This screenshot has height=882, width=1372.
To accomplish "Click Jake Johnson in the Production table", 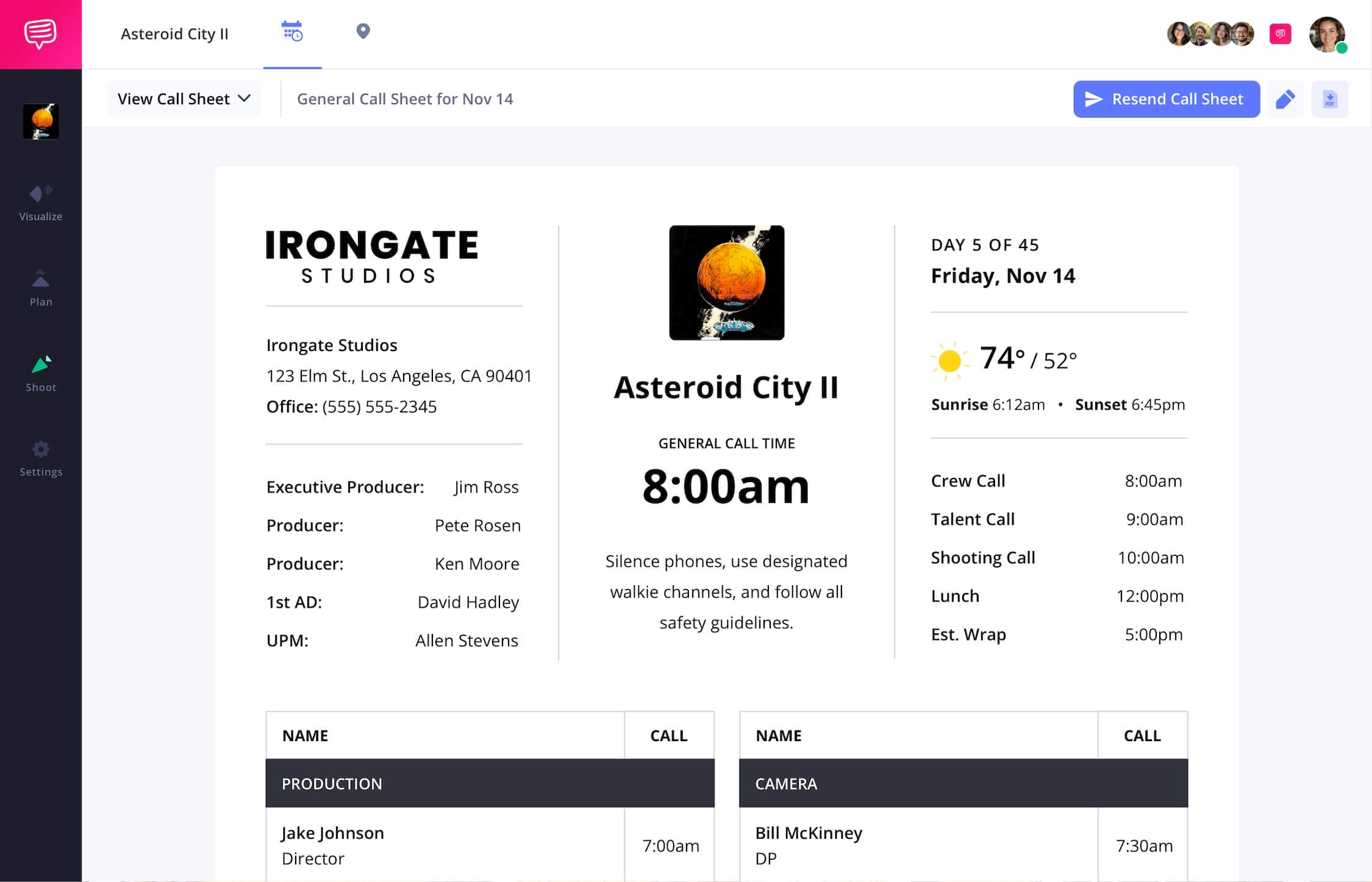I will pyautogui.click(x=332, y=833).
